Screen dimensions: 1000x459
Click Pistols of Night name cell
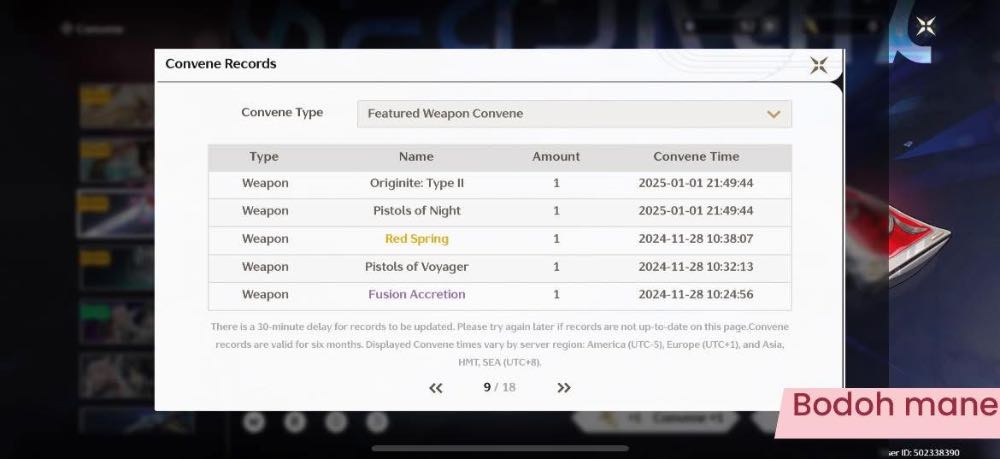click(416, 211)
